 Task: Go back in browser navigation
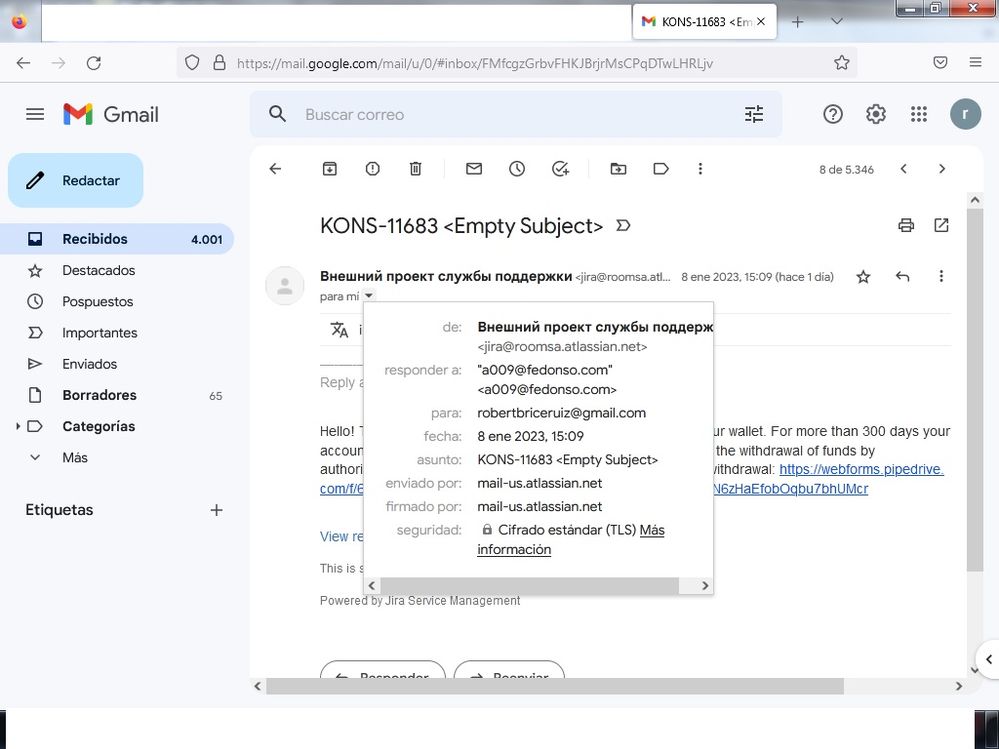point(24,63)
